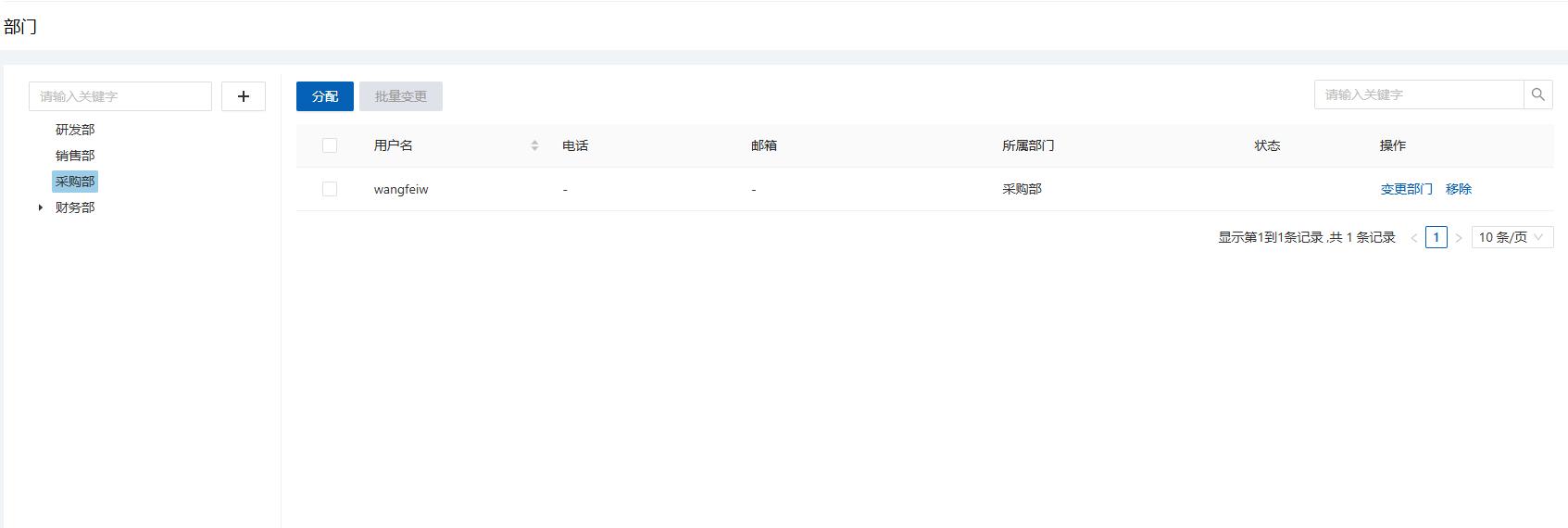Select 采购部 in department tree

point(75,182)
